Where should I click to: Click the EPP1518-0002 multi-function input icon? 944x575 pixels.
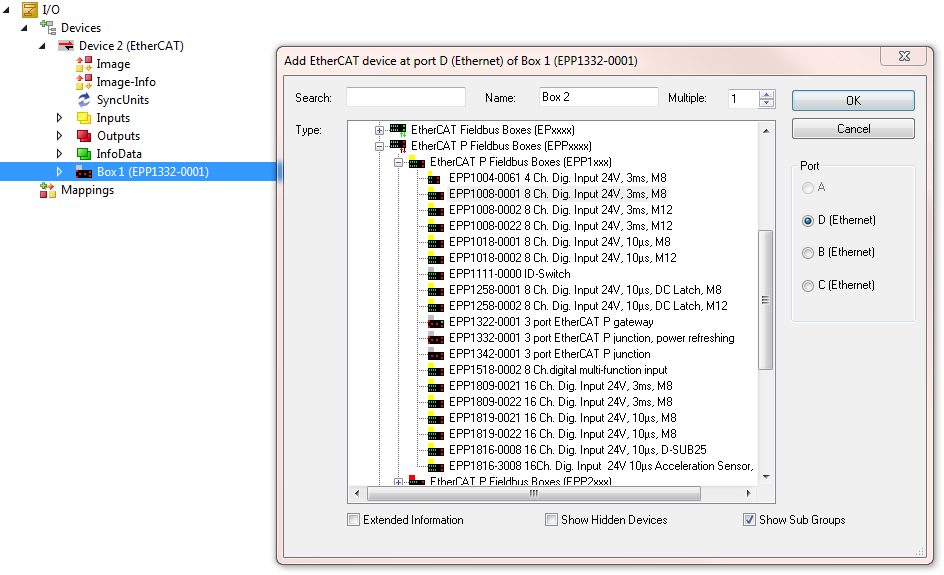coord(436,370)
